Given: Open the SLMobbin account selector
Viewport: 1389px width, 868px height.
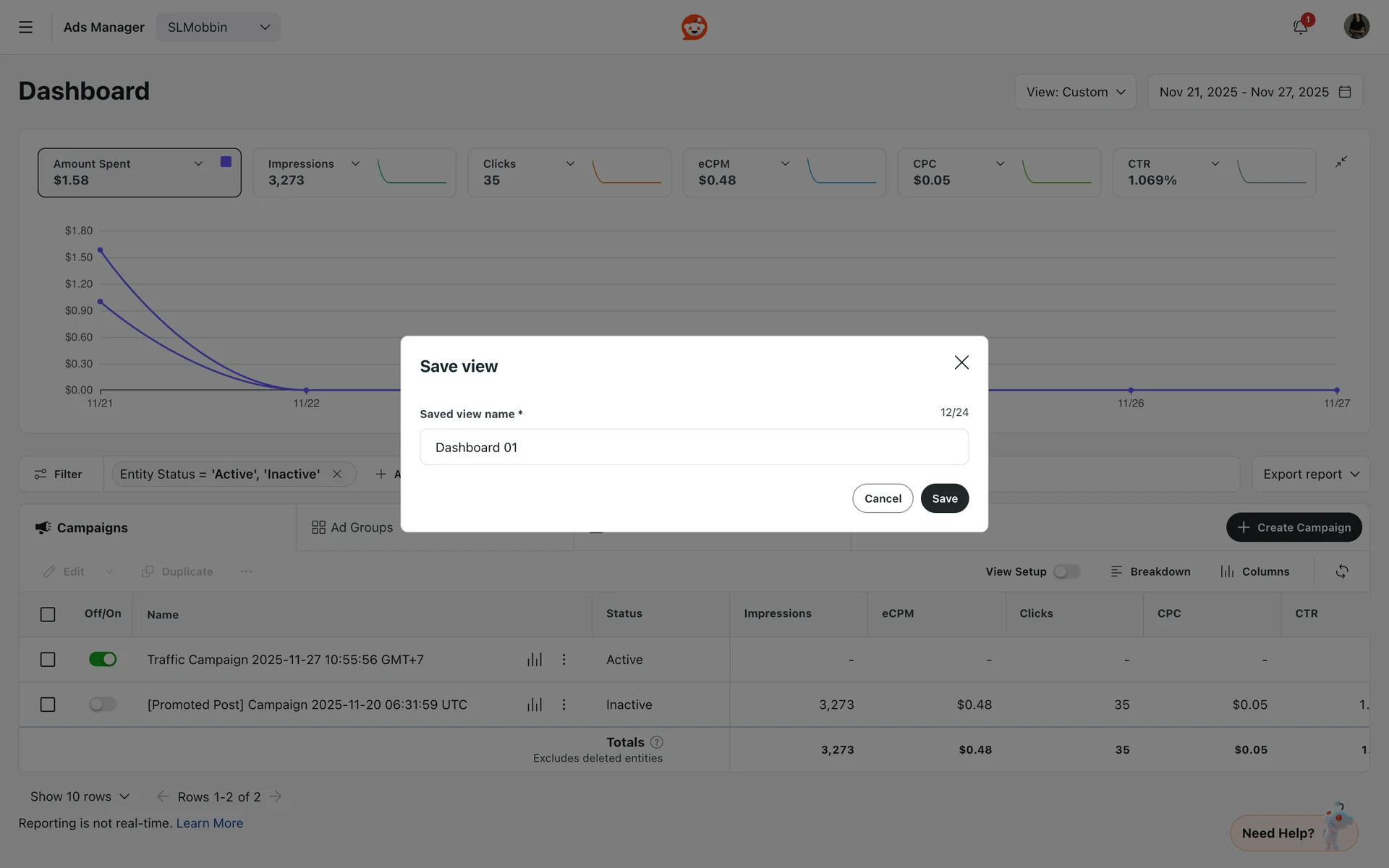Looking at the screenshot, I should tap(218, 27).
